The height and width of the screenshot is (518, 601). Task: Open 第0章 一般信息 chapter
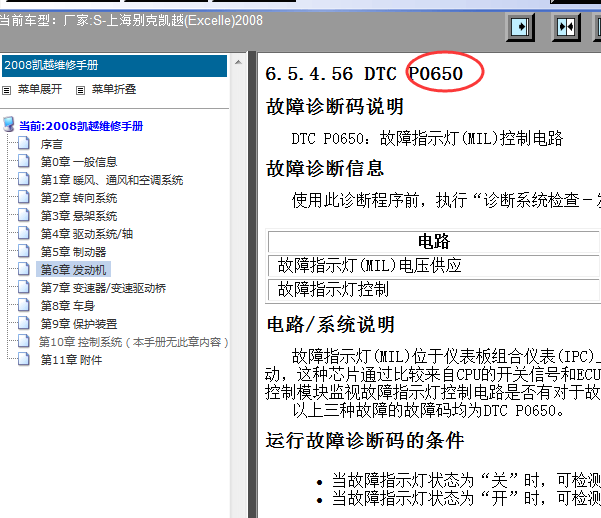tap(79, 162)
